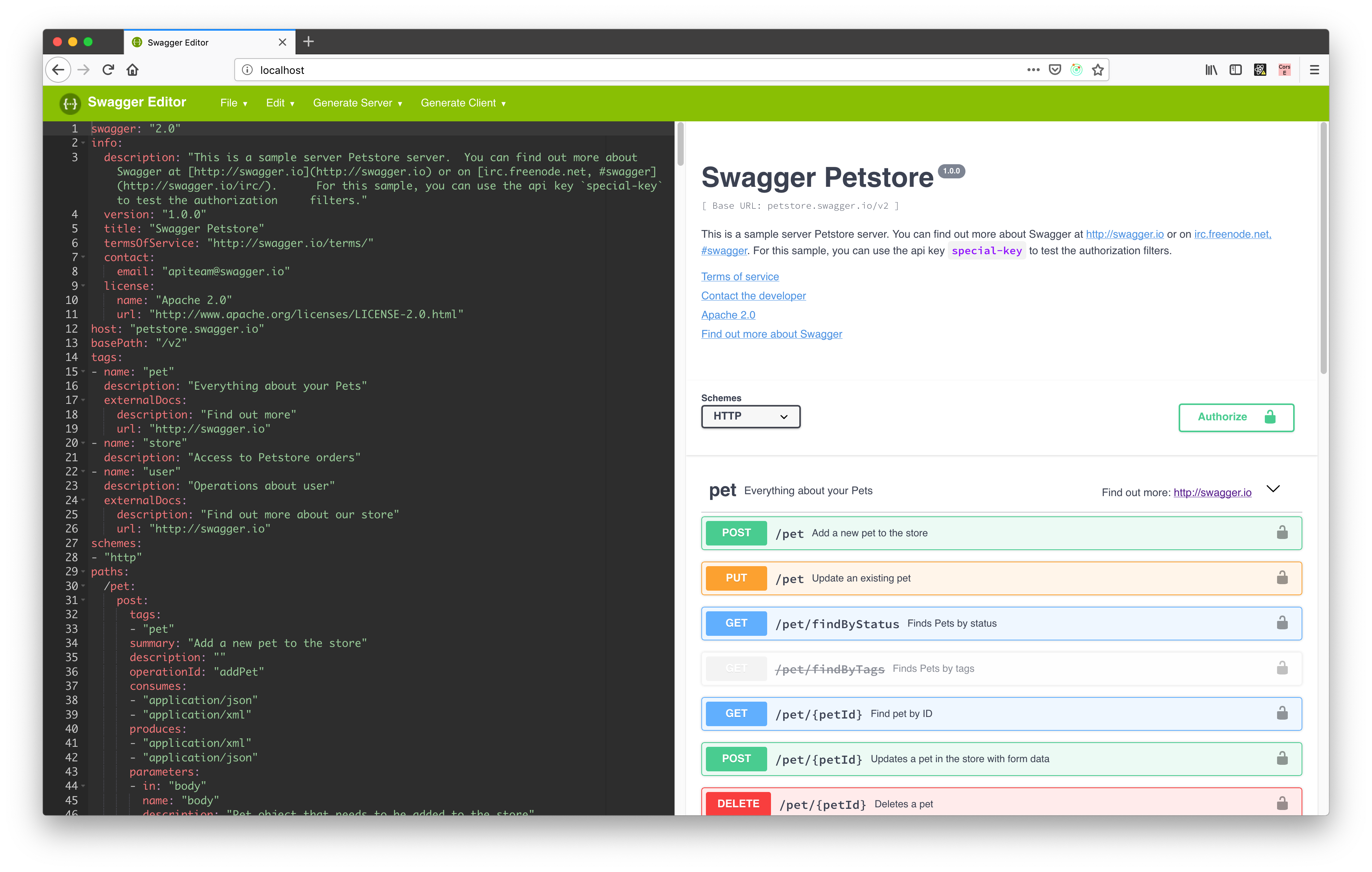Screen dimensions: 1372x872
Task: Toggle the browser sidebar view icon
Action: pyautogui.click(x=1235, y=70)
